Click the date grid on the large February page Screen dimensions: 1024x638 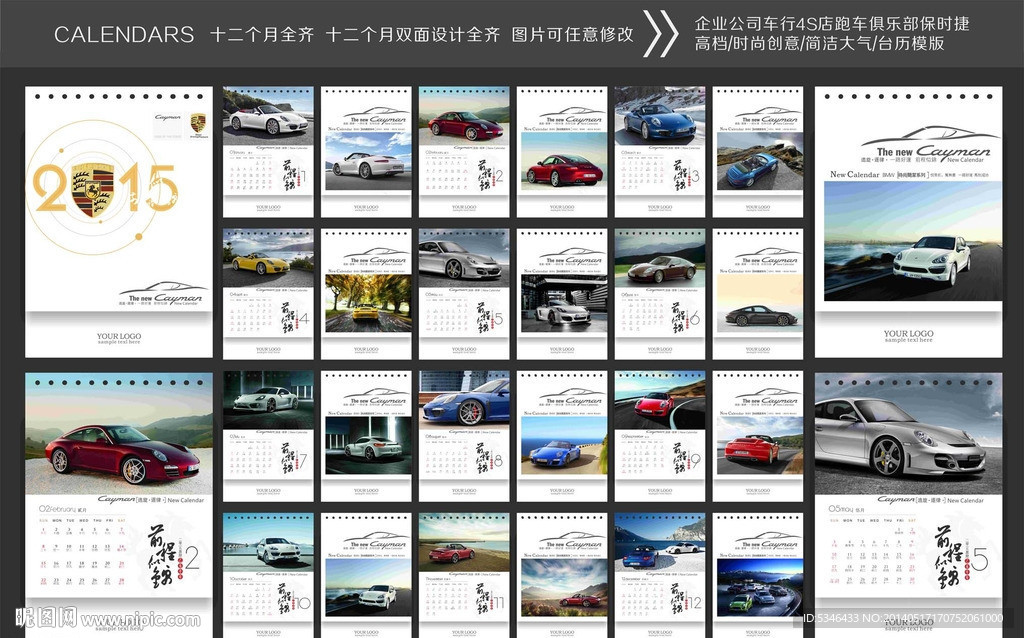click(82, 551)
